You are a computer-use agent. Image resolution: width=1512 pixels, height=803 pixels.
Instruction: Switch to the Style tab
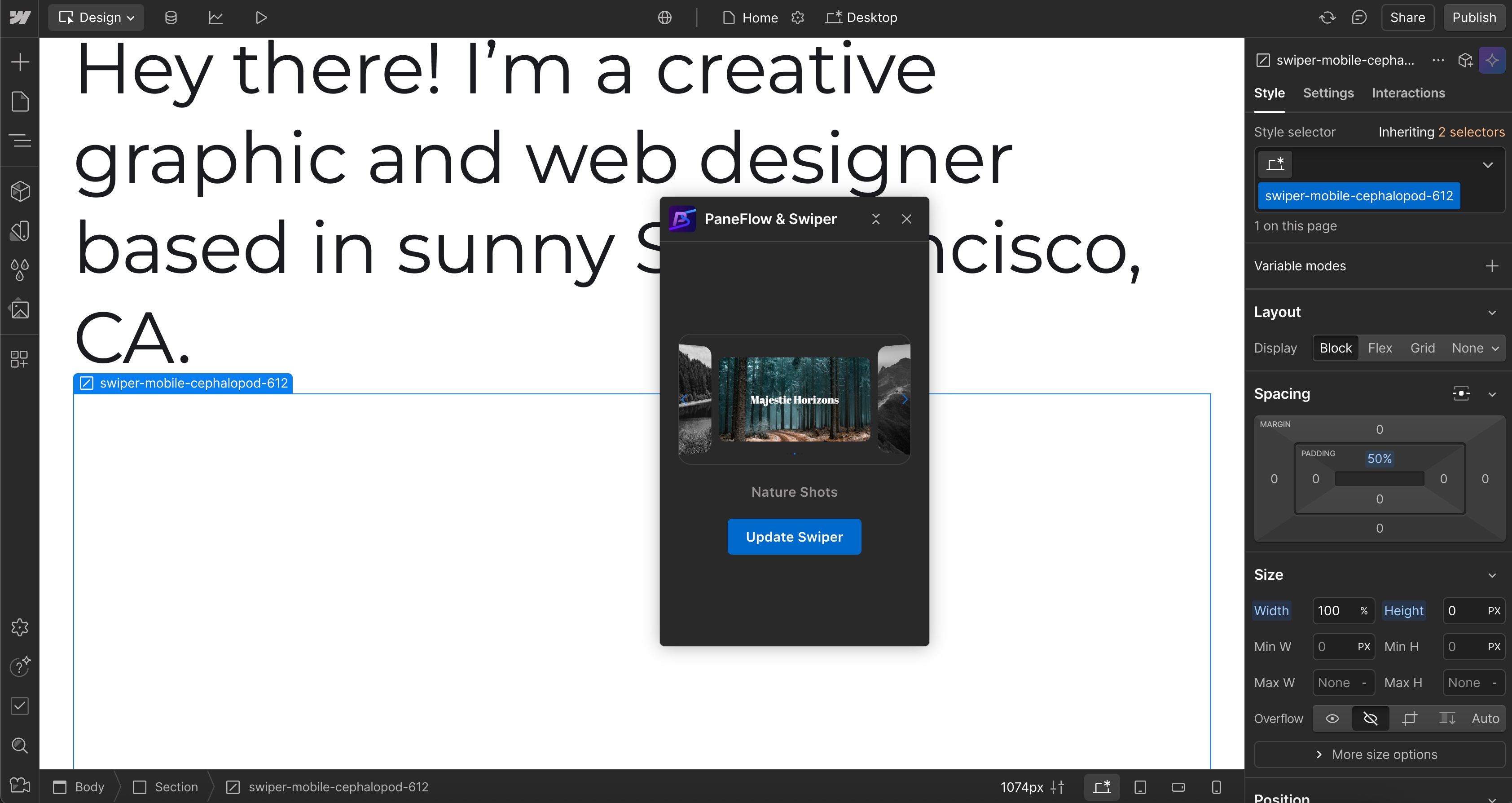1269,93
